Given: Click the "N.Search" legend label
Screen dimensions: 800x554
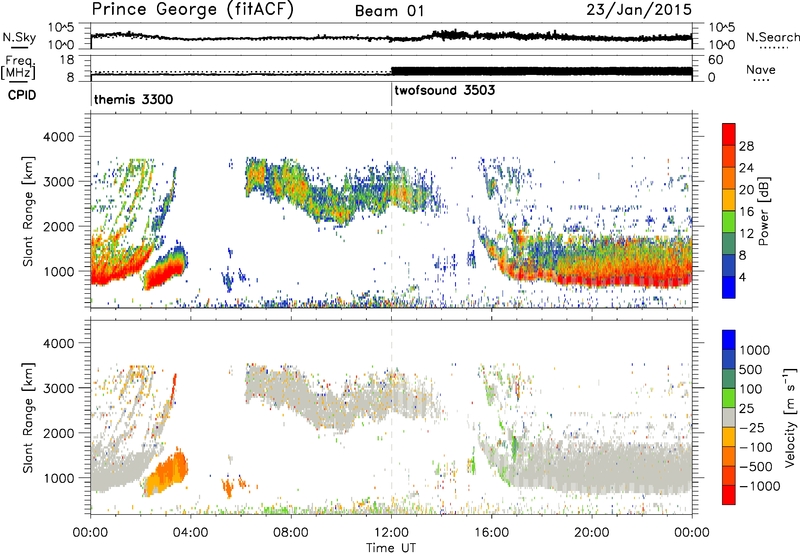Looking at the screenshot, I should (772, 37).
